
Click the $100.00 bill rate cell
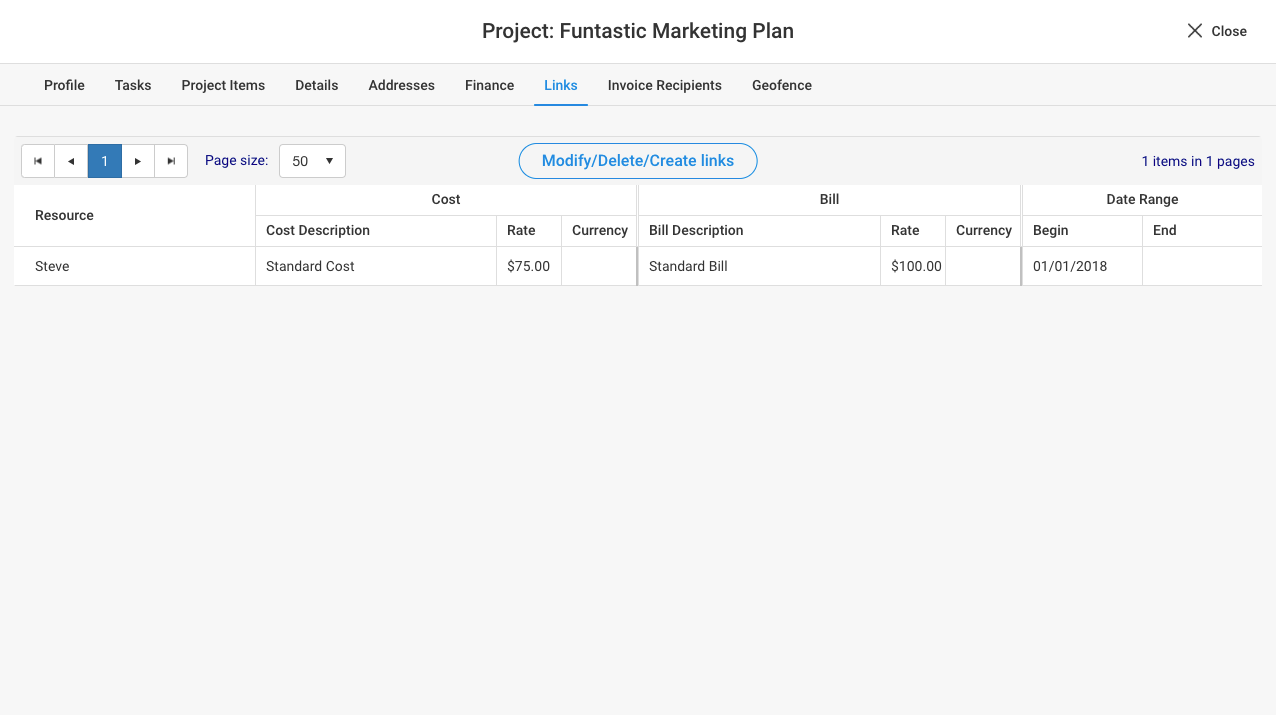click(x=913, y=266)
